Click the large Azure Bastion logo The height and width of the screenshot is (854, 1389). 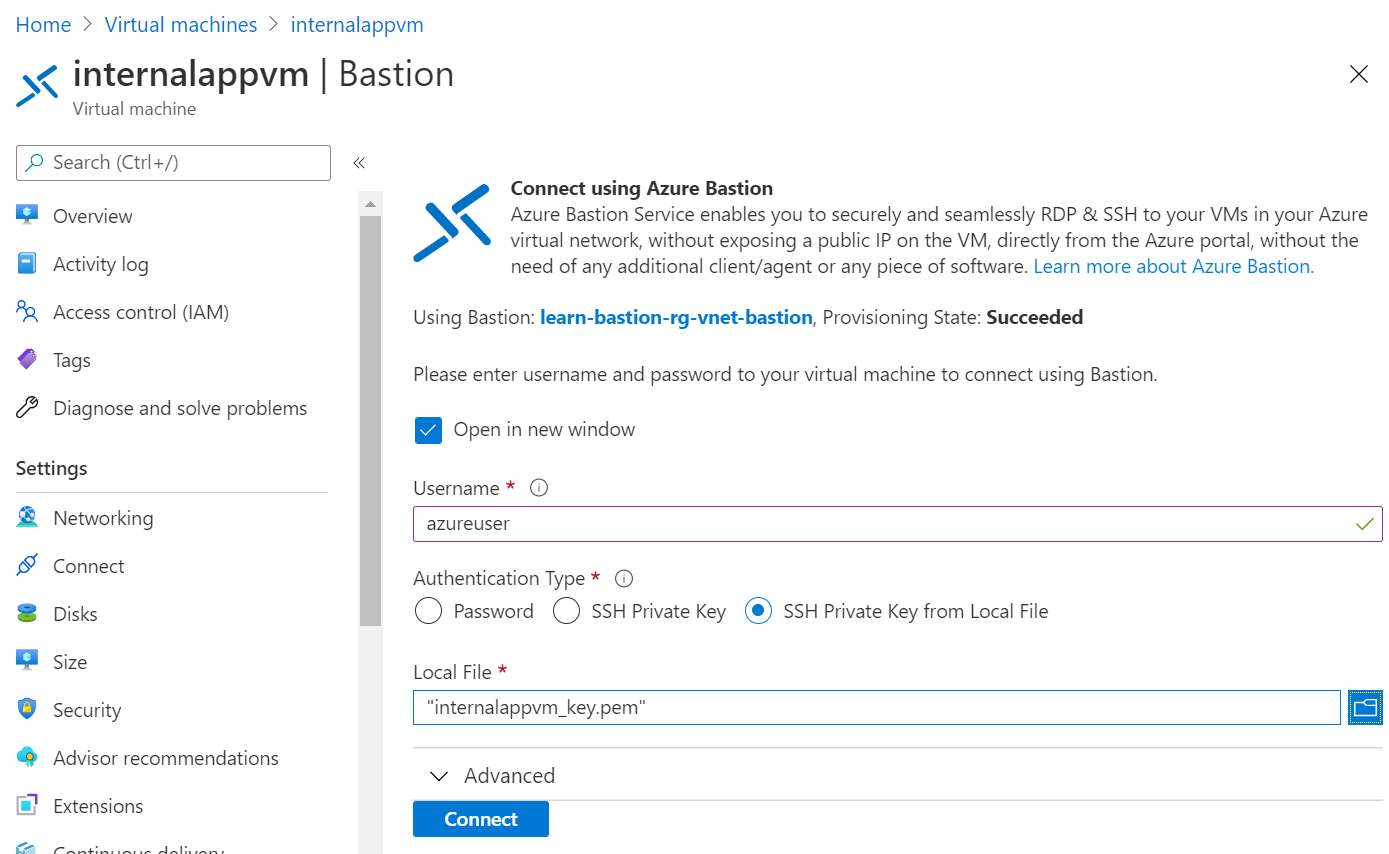click(452, 223)
